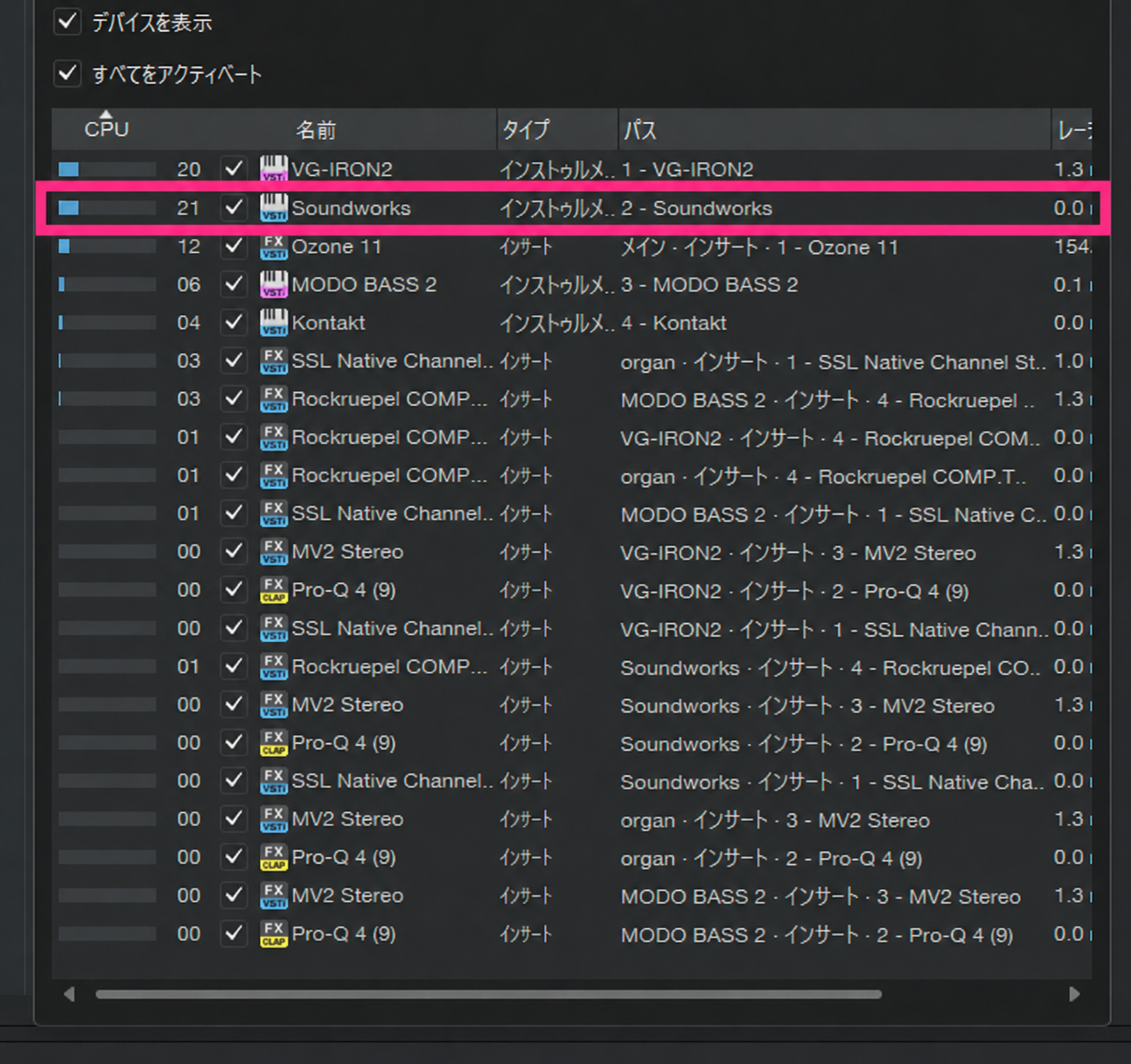Click the horizontal scrollbar left arrow

point(69,994)
